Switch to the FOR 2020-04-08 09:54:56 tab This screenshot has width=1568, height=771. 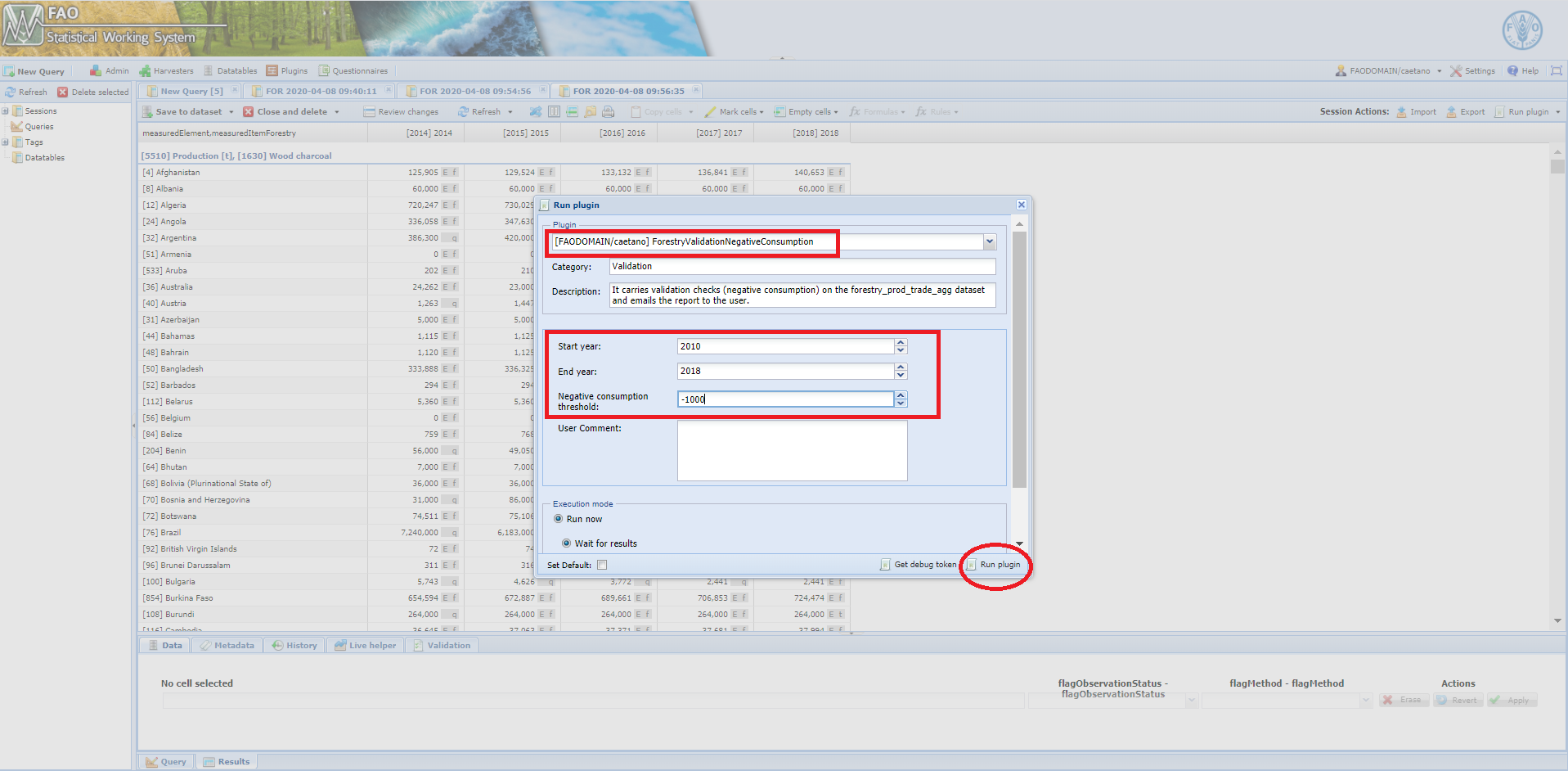(x=474, y=91)
